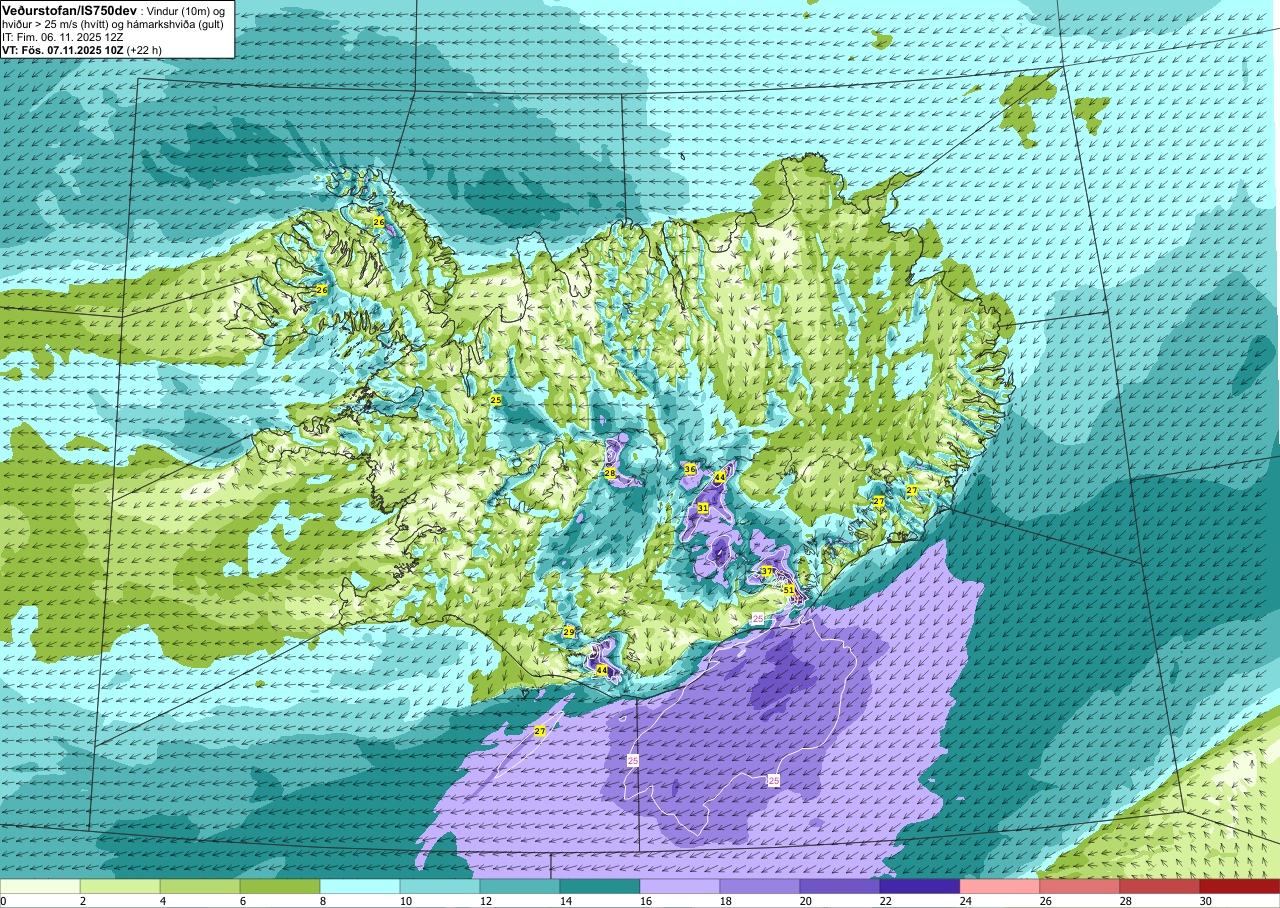The image size is (1280, 908).
Task: Click the dark teal 14–16 m/s swatch
Action: tap(600, 886)
